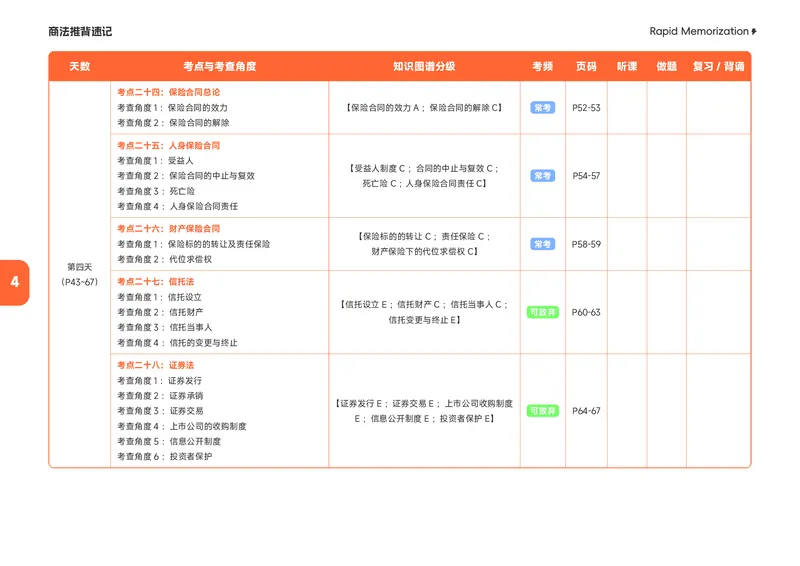Screen dimensions: 800x566
Task: Click heading 考点二十四：保险合同总论
Action: pos(168,92)
